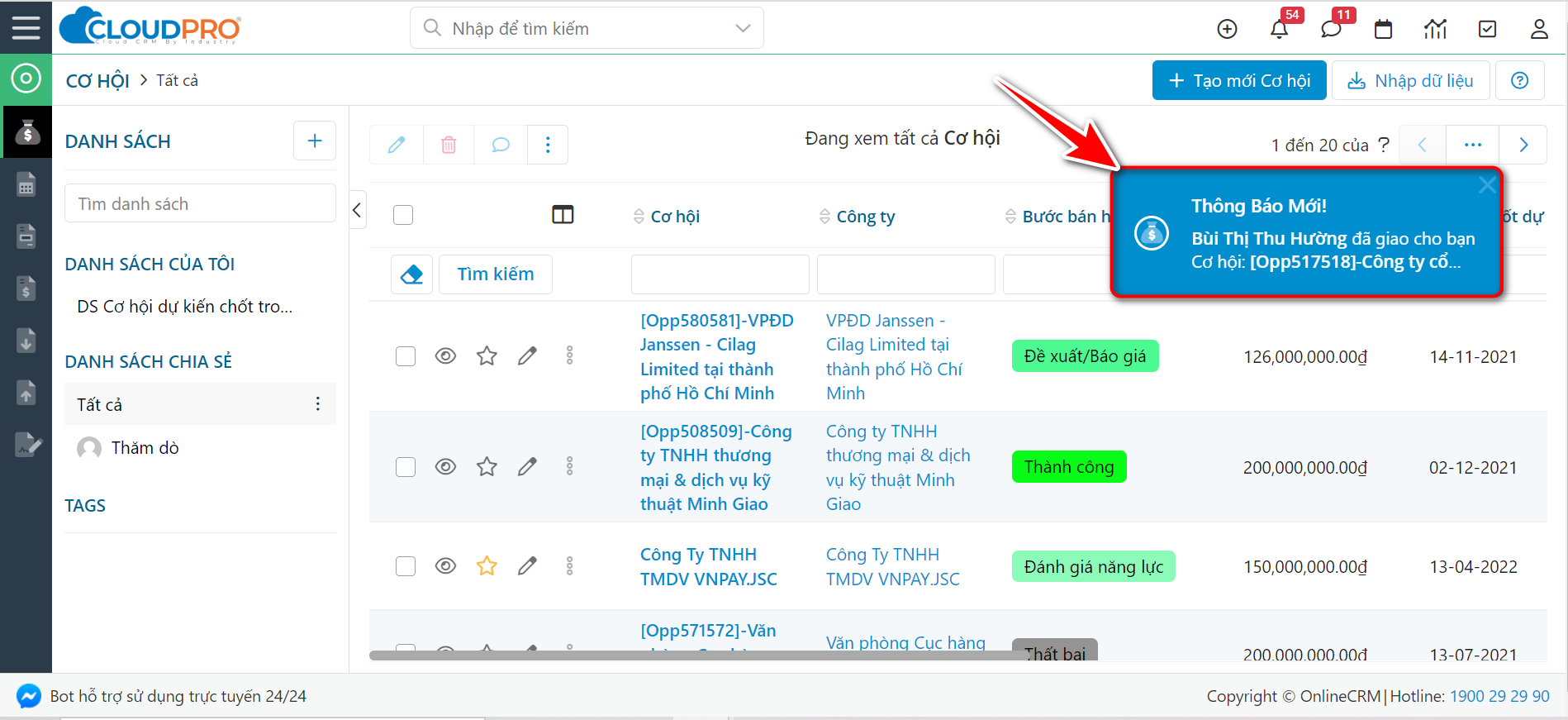Screen dimensions: 1568x720
Task: Open row actions menu for Opp508509
Action: click(569, 467)
